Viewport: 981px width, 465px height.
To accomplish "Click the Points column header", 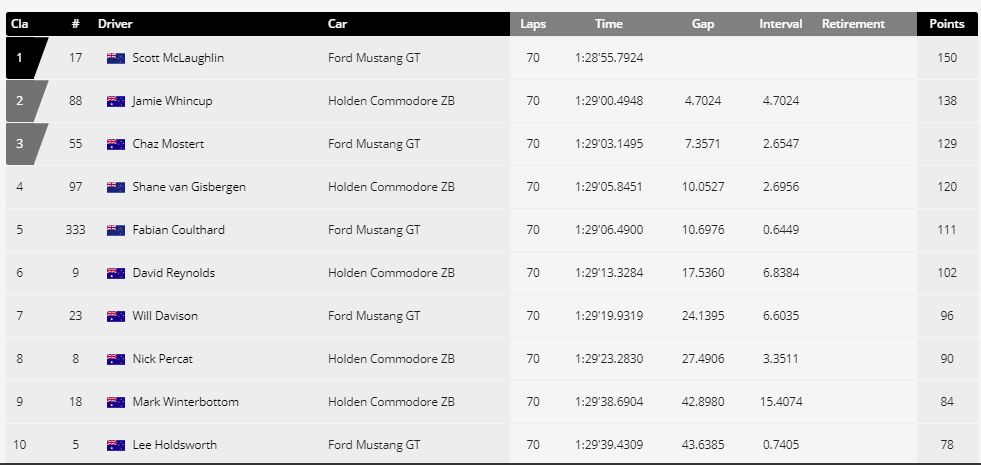I will tap(947, 24).
